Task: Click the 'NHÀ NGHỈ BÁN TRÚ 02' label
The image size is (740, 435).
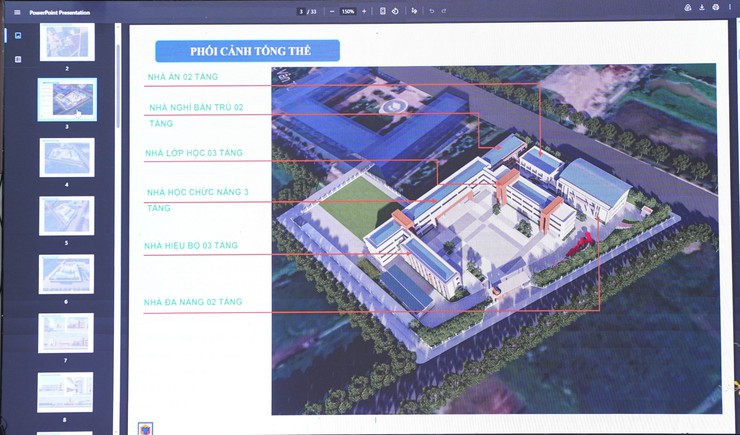Action: point(196,108)
